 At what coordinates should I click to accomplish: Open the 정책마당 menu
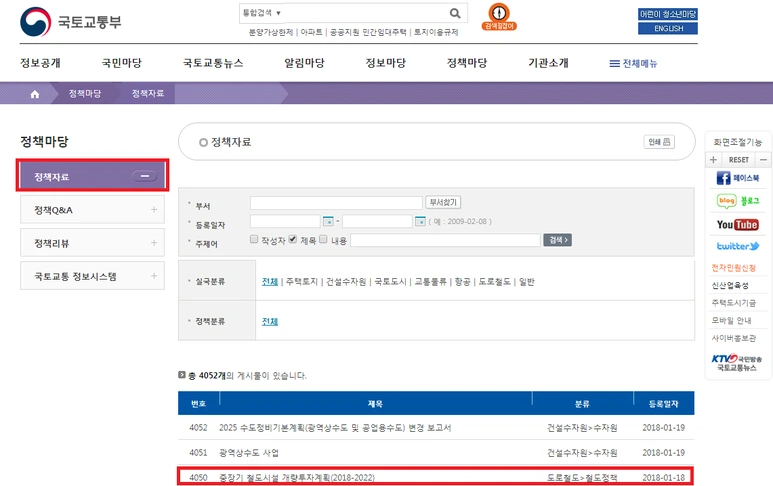[467, 63]
